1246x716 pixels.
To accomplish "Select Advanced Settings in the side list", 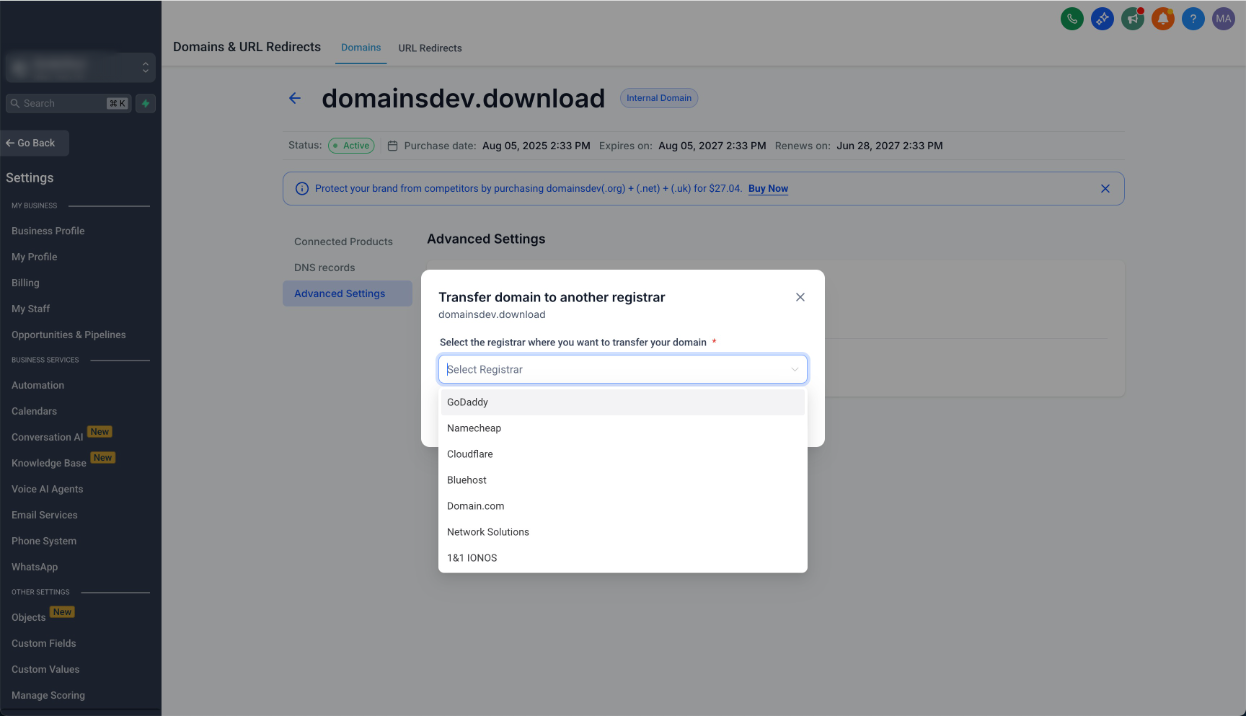I will click(347, 293).
